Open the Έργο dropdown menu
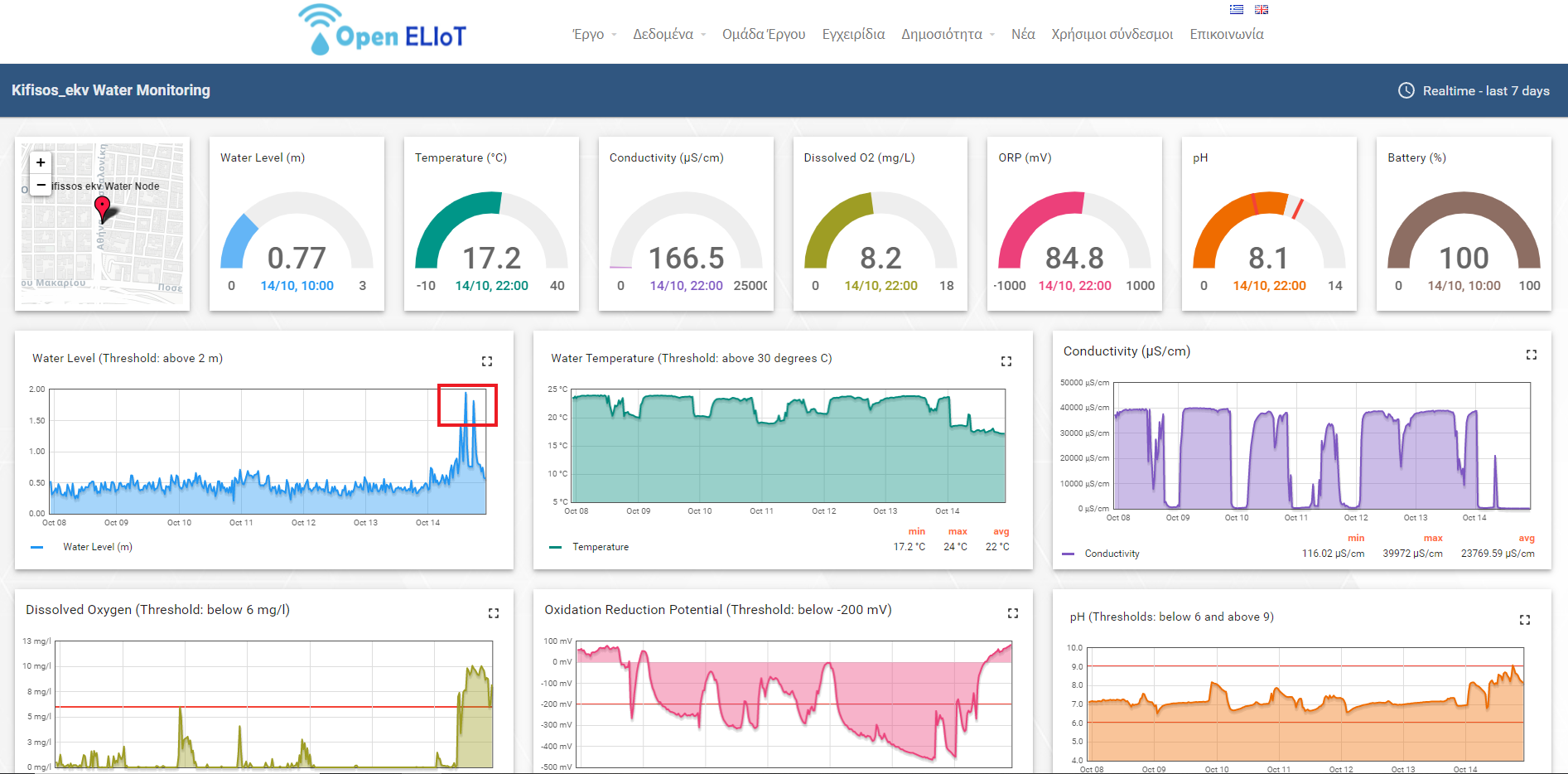Screen dimensions: 1568x774 coord(594,34)
